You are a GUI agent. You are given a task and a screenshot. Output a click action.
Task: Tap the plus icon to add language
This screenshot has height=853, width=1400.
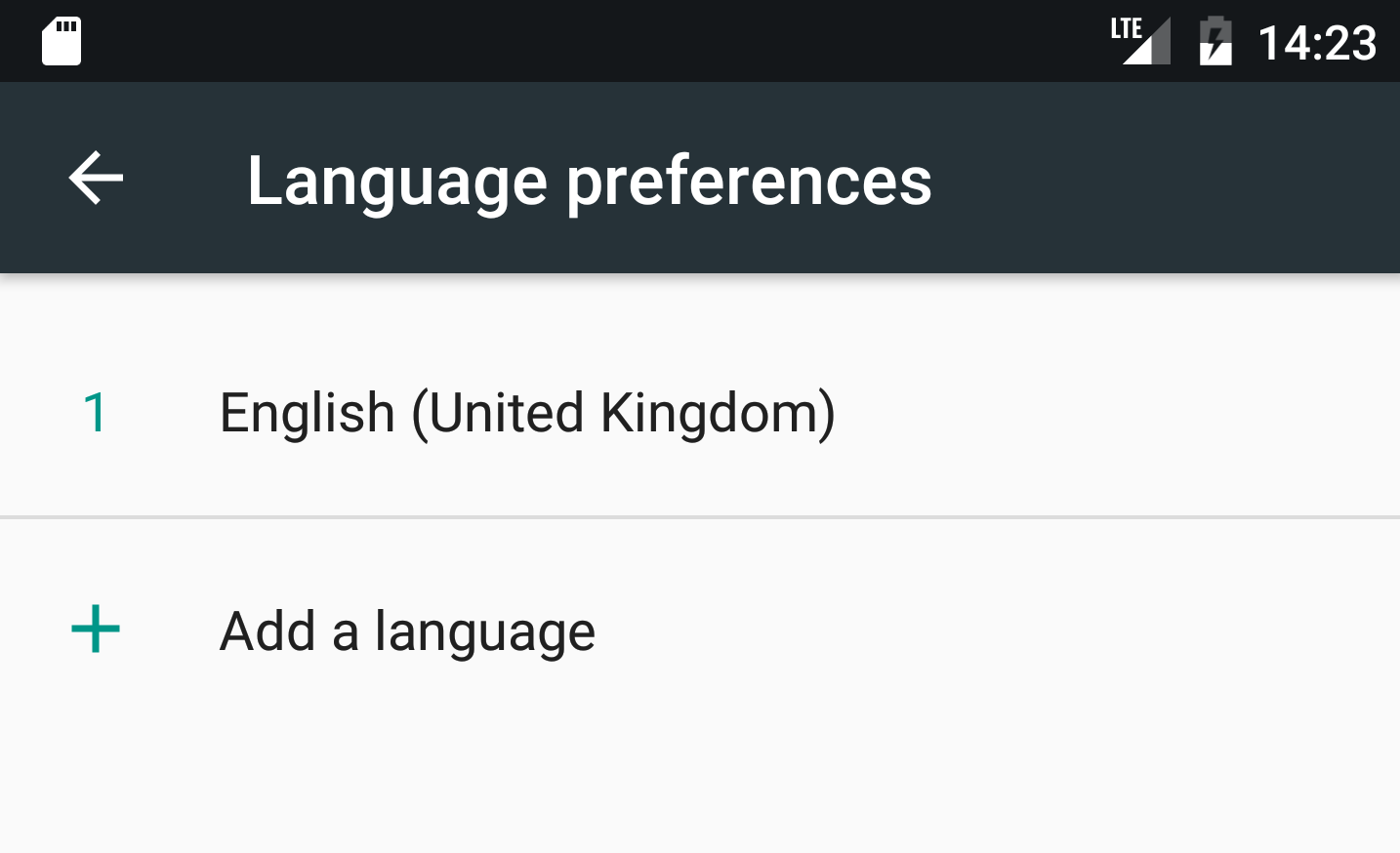(96, 629)
